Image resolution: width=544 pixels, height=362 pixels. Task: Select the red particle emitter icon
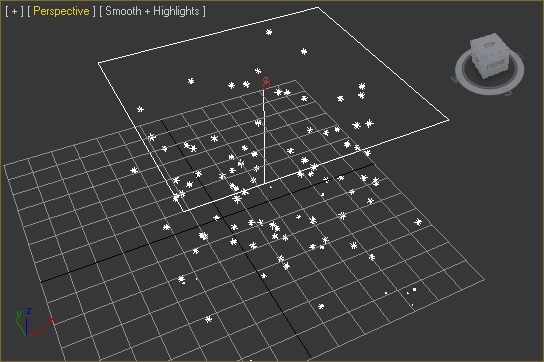(x=266, y=82)
